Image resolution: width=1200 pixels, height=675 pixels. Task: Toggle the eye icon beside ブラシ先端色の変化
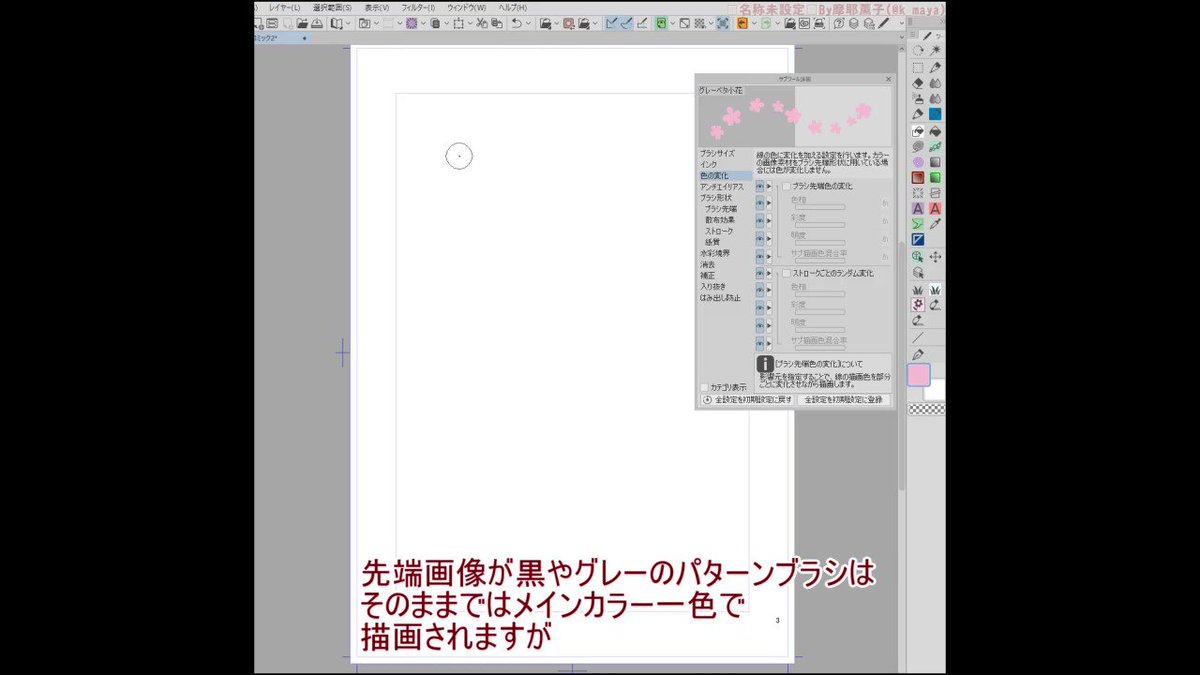tap(760, 186)
